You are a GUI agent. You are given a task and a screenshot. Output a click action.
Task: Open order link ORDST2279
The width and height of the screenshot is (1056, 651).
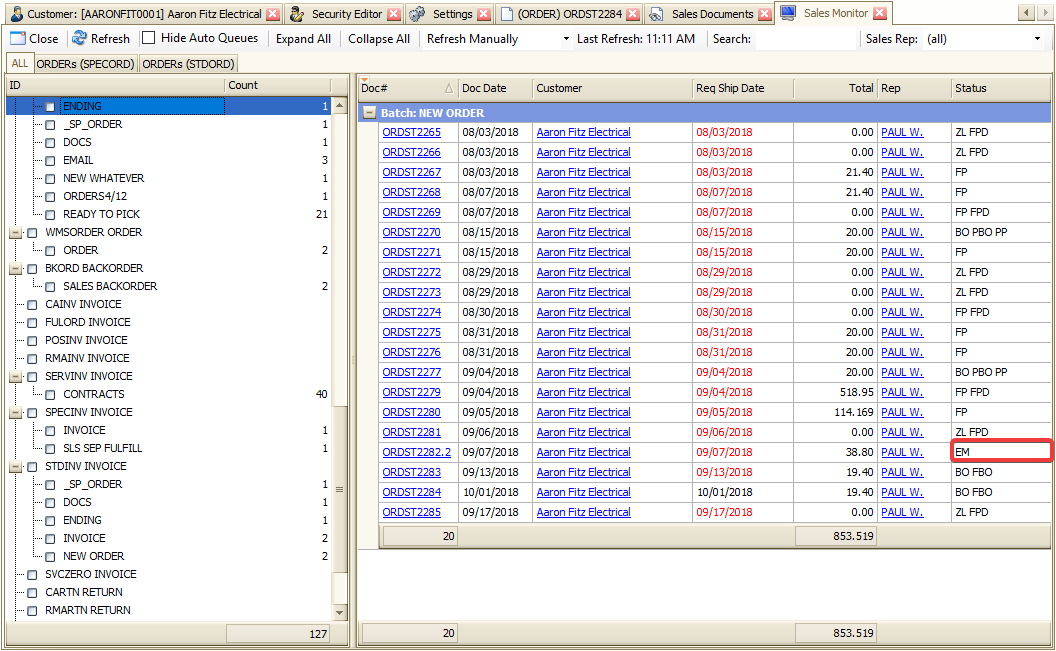coord(411,392)
